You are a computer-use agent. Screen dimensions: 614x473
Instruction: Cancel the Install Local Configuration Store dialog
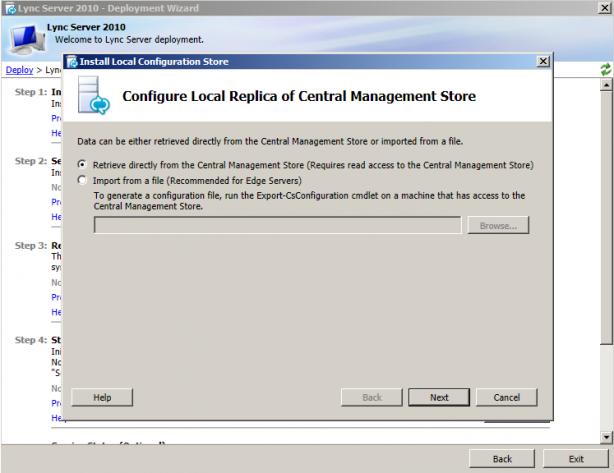coord(507,397)
